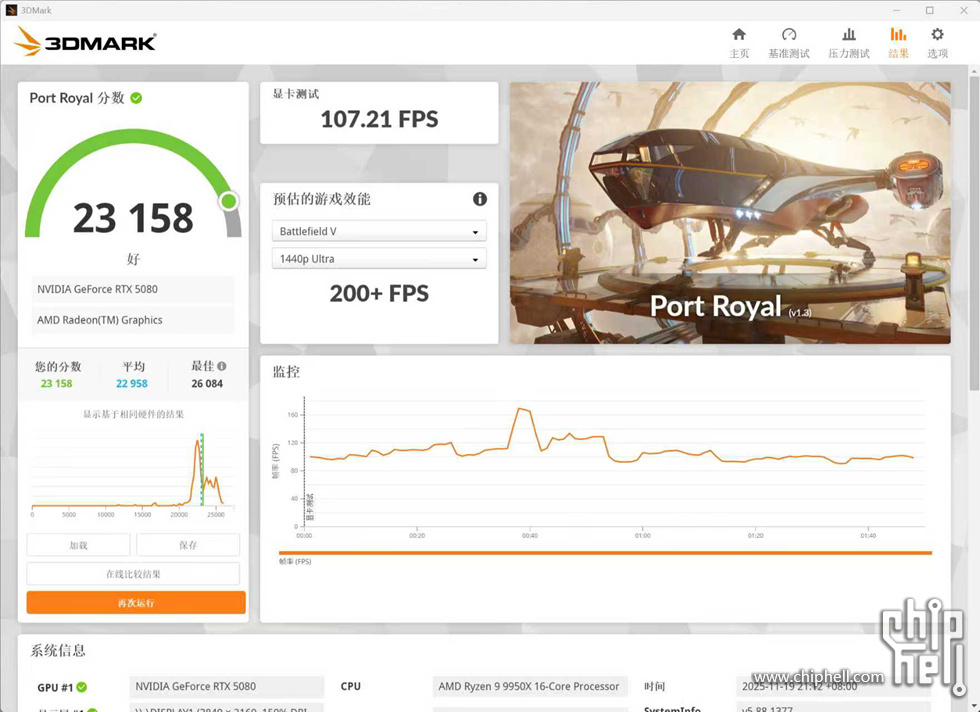
Task: Open 选项 options gear icon
Action: [937, 36]
